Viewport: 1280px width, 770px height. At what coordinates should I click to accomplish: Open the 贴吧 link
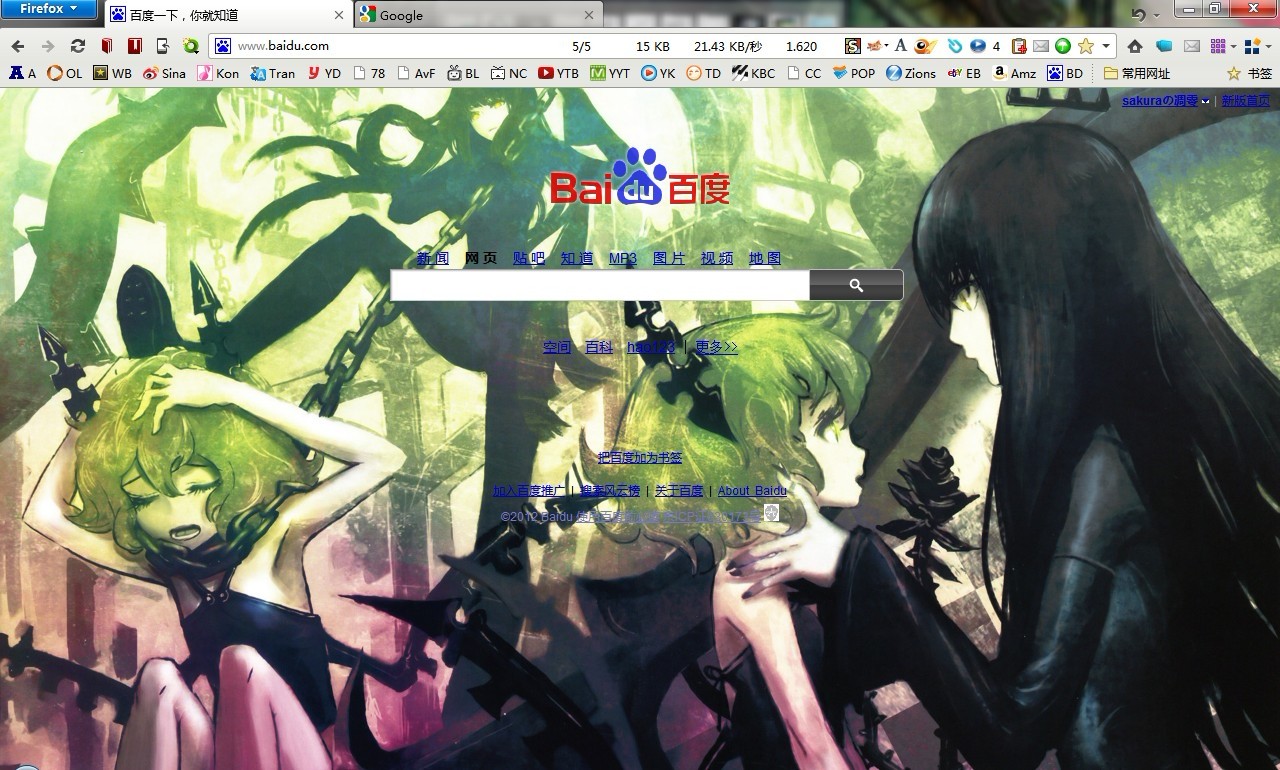click(529, 258)
